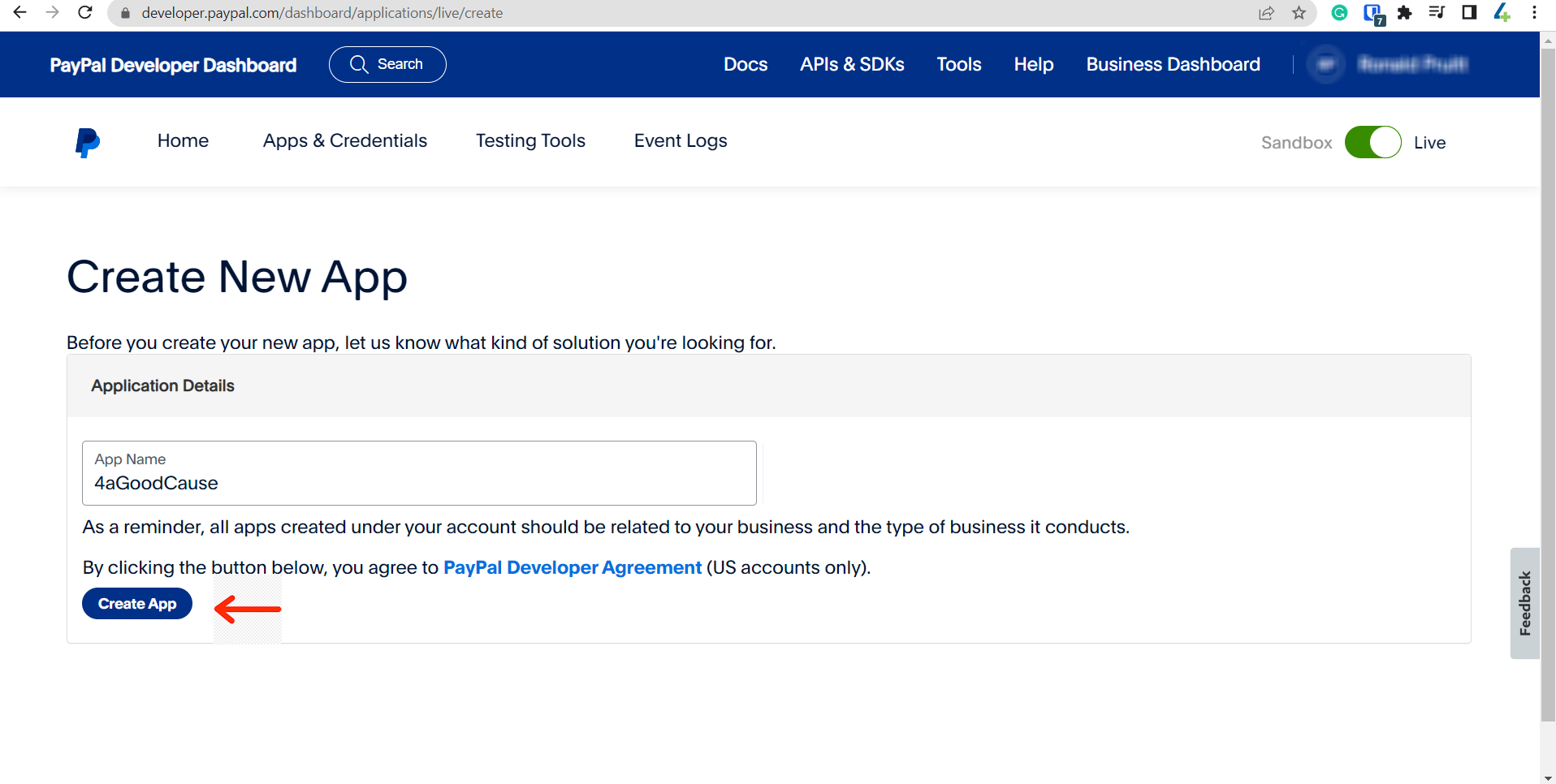This screenshot has width=1556, height=784.
Task: Open the Feedback side tab
Action: point(1524,603)
